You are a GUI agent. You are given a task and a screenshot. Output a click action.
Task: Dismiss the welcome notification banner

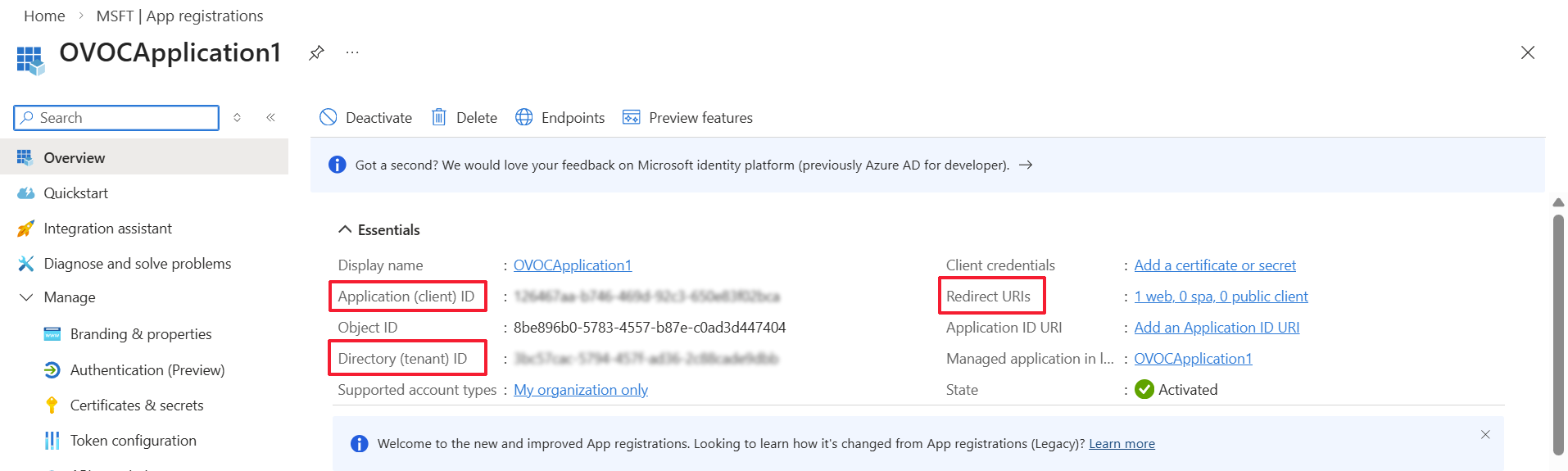[1485, 435]
